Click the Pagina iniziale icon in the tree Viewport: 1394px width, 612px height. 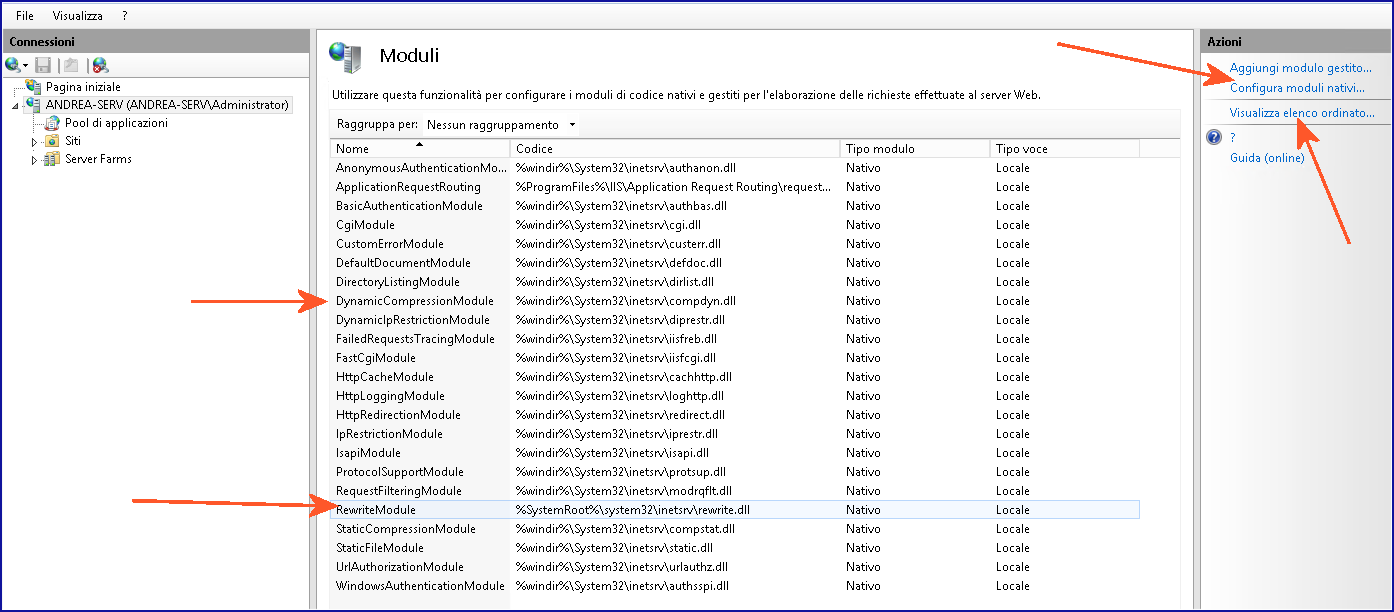point(34,87)
